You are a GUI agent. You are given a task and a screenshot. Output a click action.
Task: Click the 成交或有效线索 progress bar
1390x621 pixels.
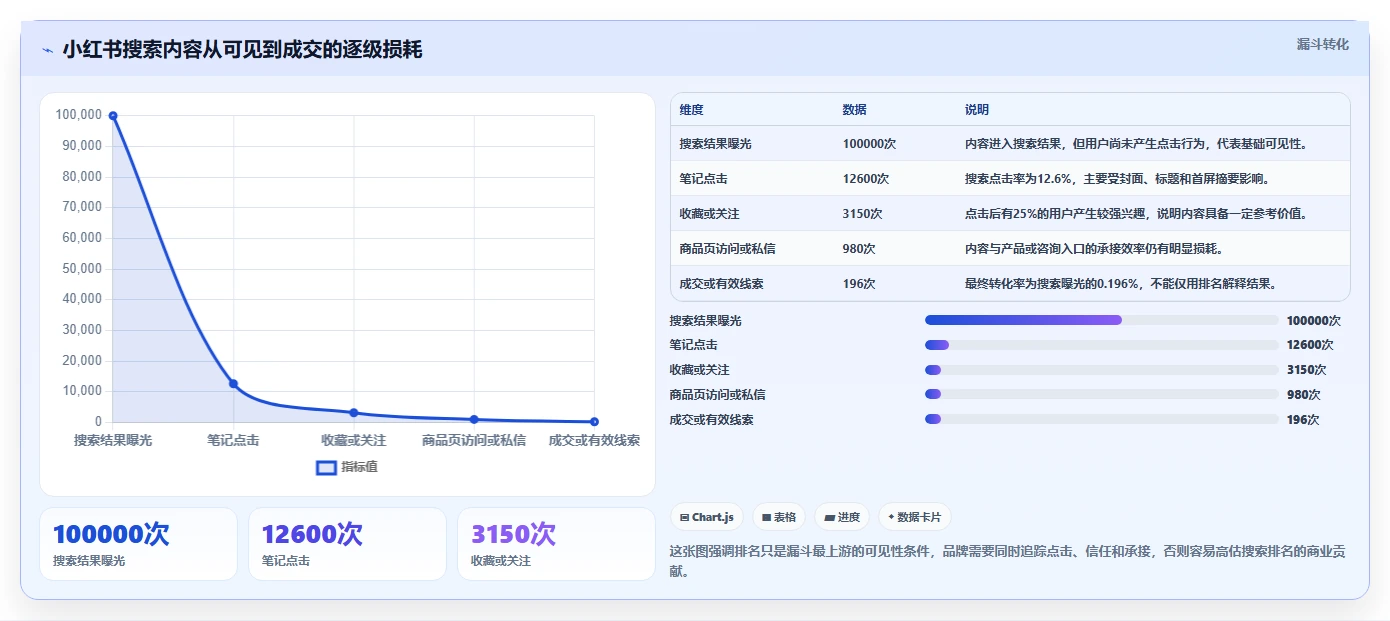click(1101, 419)
